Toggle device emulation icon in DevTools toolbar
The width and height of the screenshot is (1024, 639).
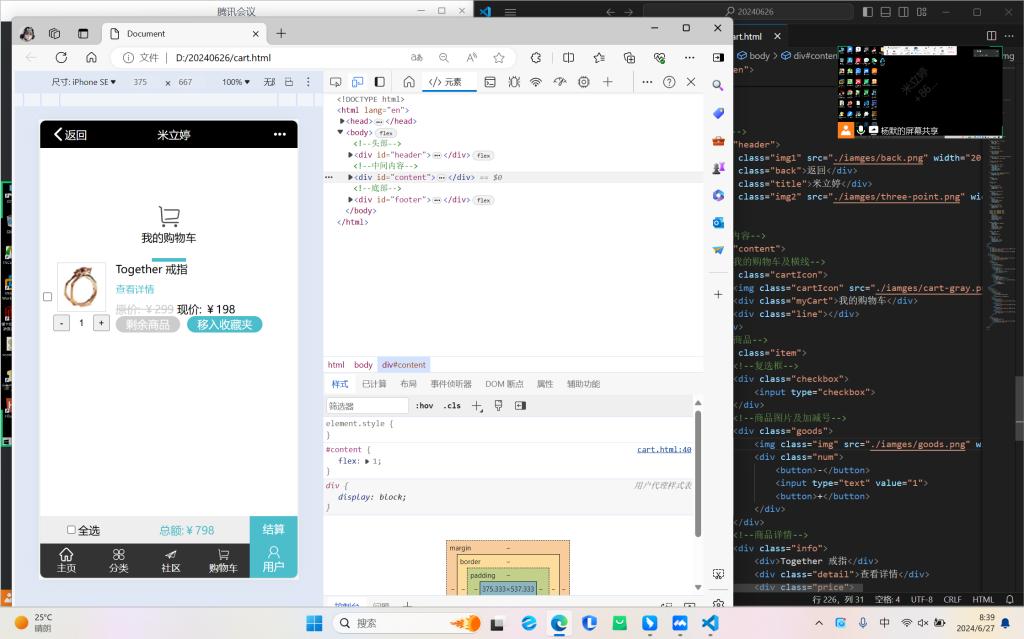(357, 82)
